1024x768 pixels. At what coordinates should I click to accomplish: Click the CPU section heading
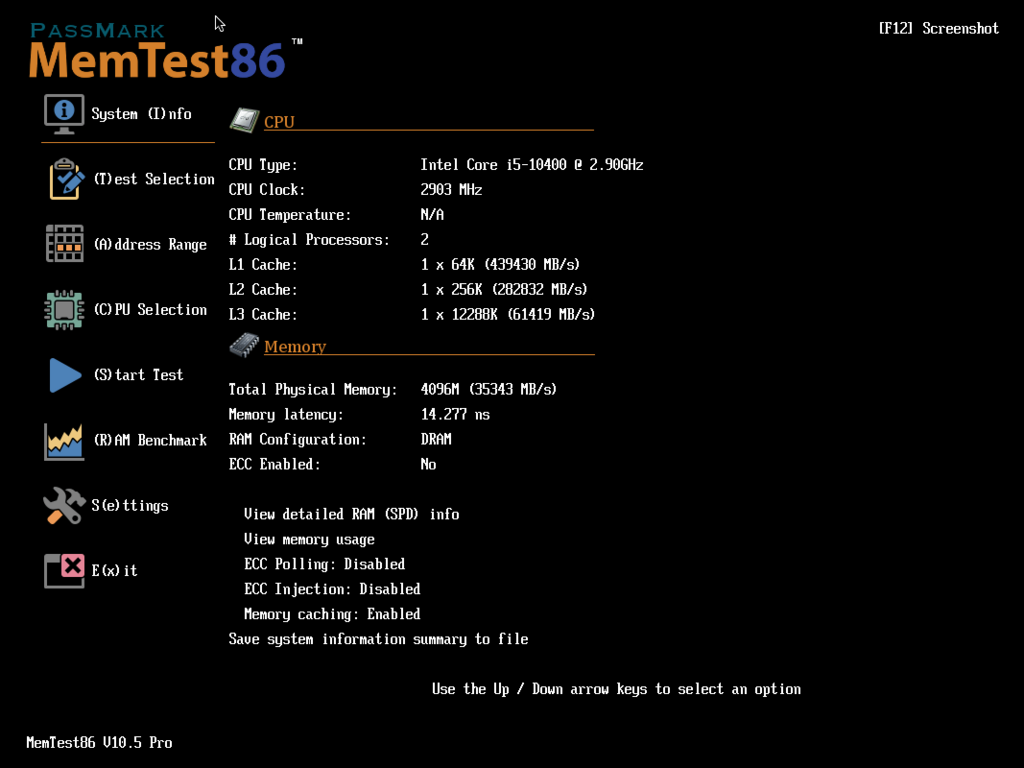279,122
